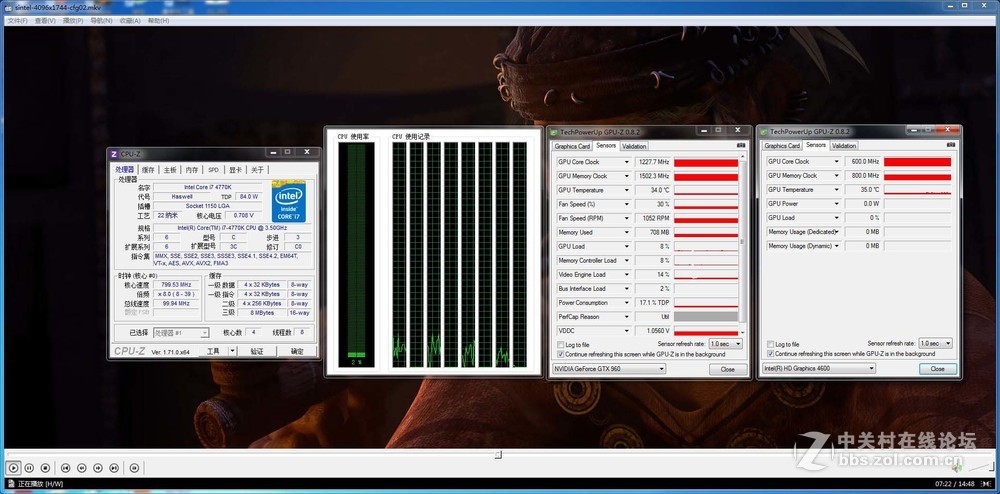Click the video seek bar handle
The height and width of the screenshot is (494, 1000).
point(498,454)
